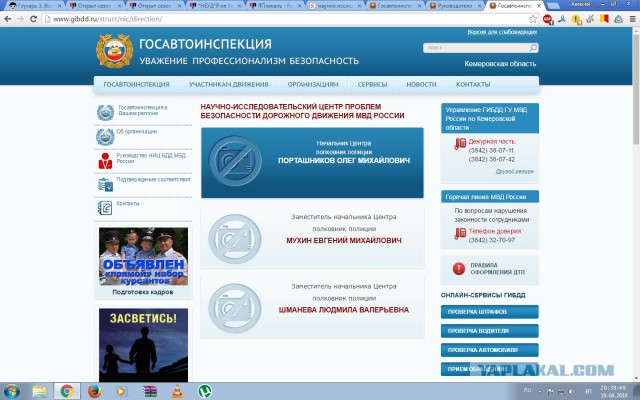The width and height of the screenshot is (640, 400).
Task: Open File Explorer from the taskbar
Action: pyautogui.click(x=40, y=391)
